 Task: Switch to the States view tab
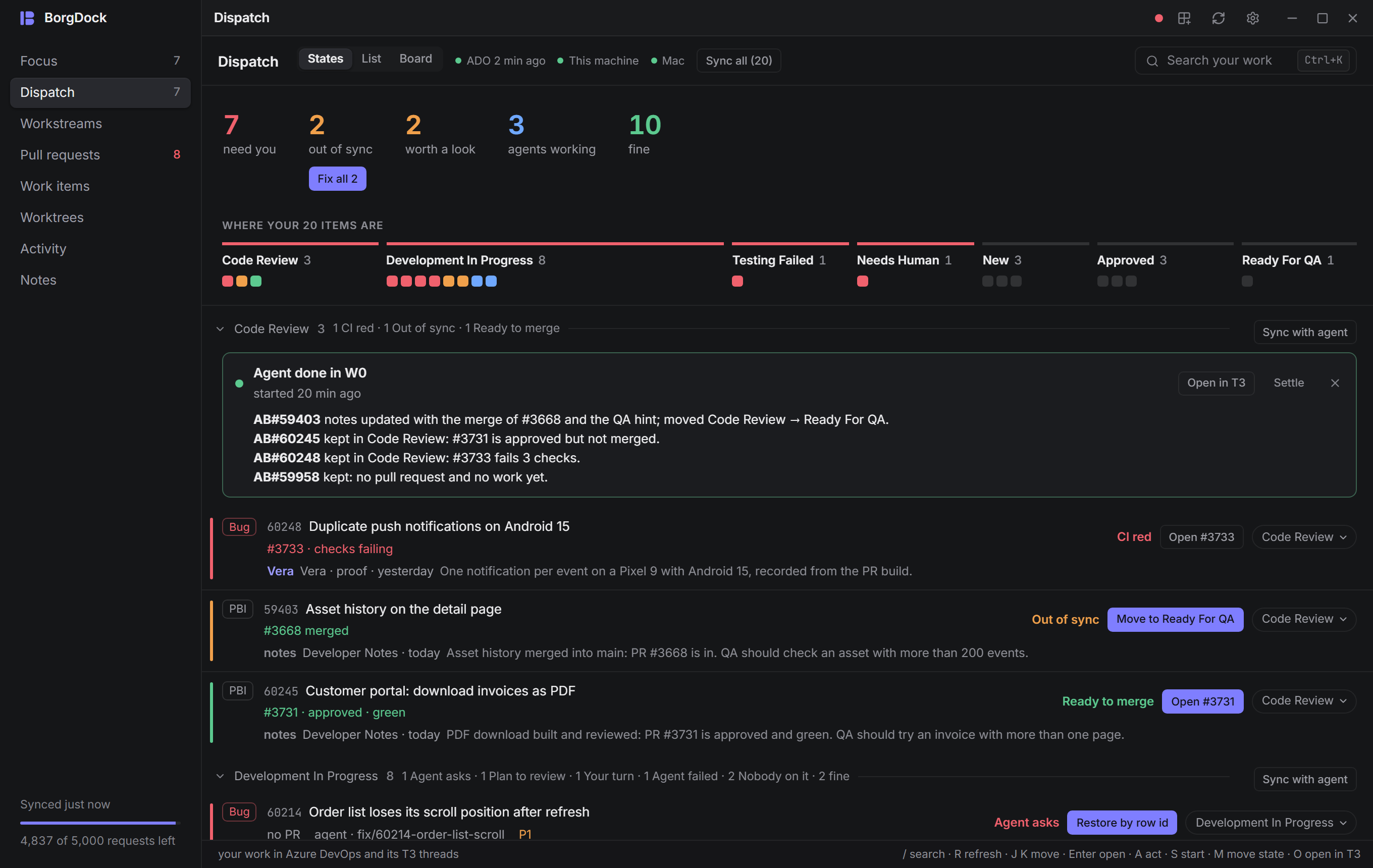point(325,59)
